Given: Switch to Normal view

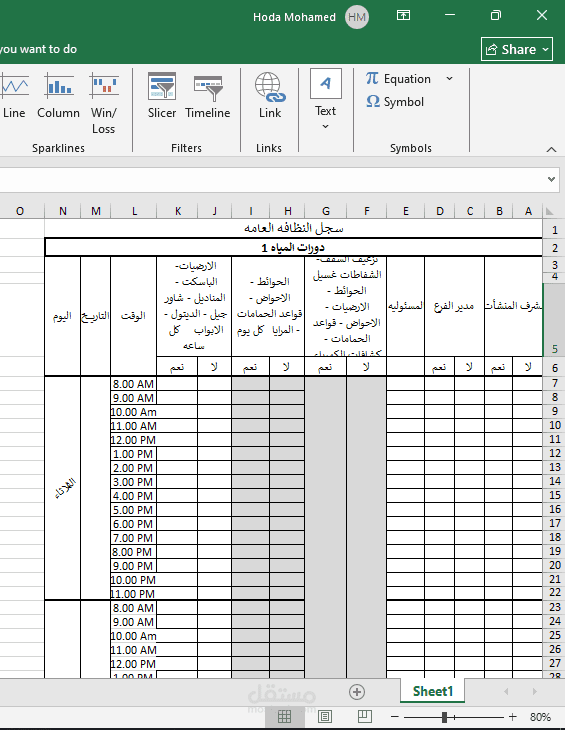Looking at the screenshot, I should [284, 717].
